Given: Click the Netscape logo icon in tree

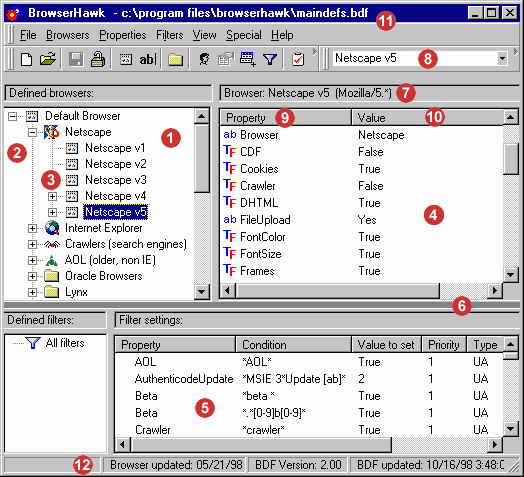Looking at the screenshot, I should (x=51, y=132).
